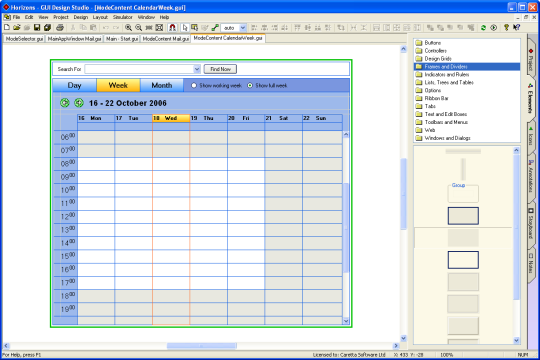This screenshot has width=540, height=360.
Task: Click the calendar grid vertical scrollbar
Action: (x=346, y=227)
